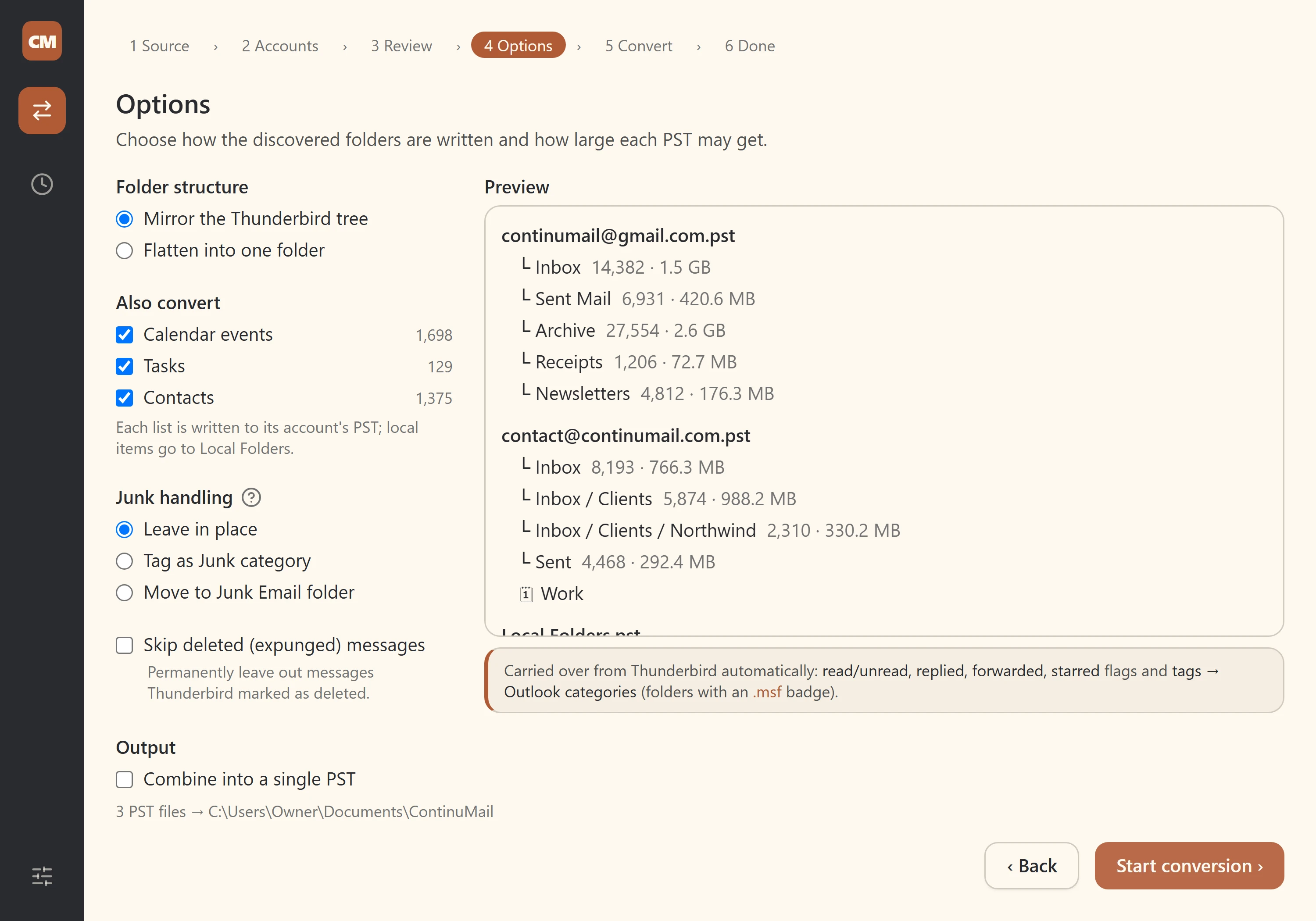
Task: Click Inbox 14,382 row in preview
Action: (615, 267)
